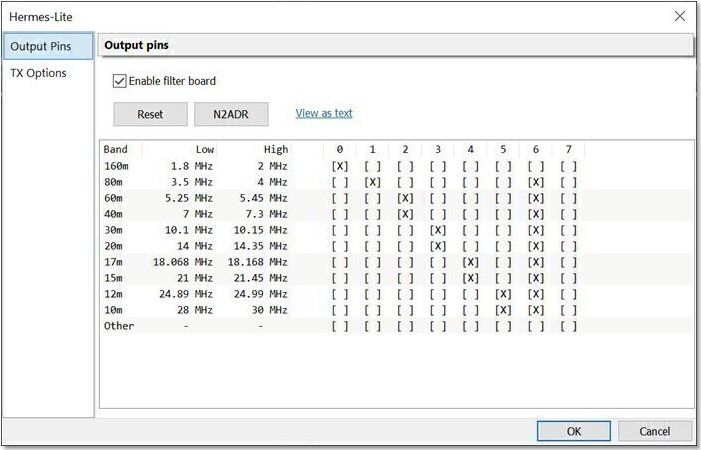Click the 7.3 MHz high frequency value
Image resolution: width=701 pixels, height=450 pixels.
(266, 214)
